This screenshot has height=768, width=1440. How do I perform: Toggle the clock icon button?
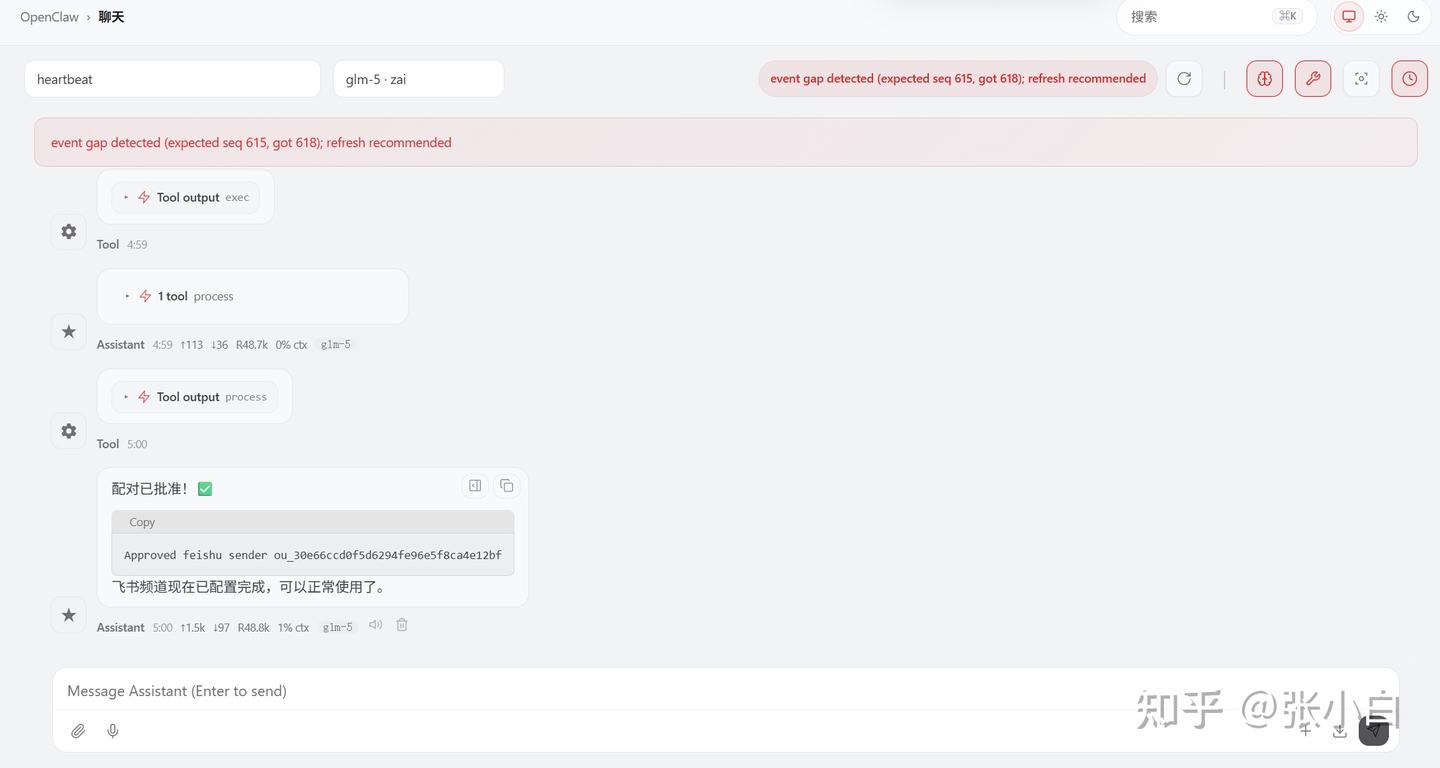pos(1409,79)
